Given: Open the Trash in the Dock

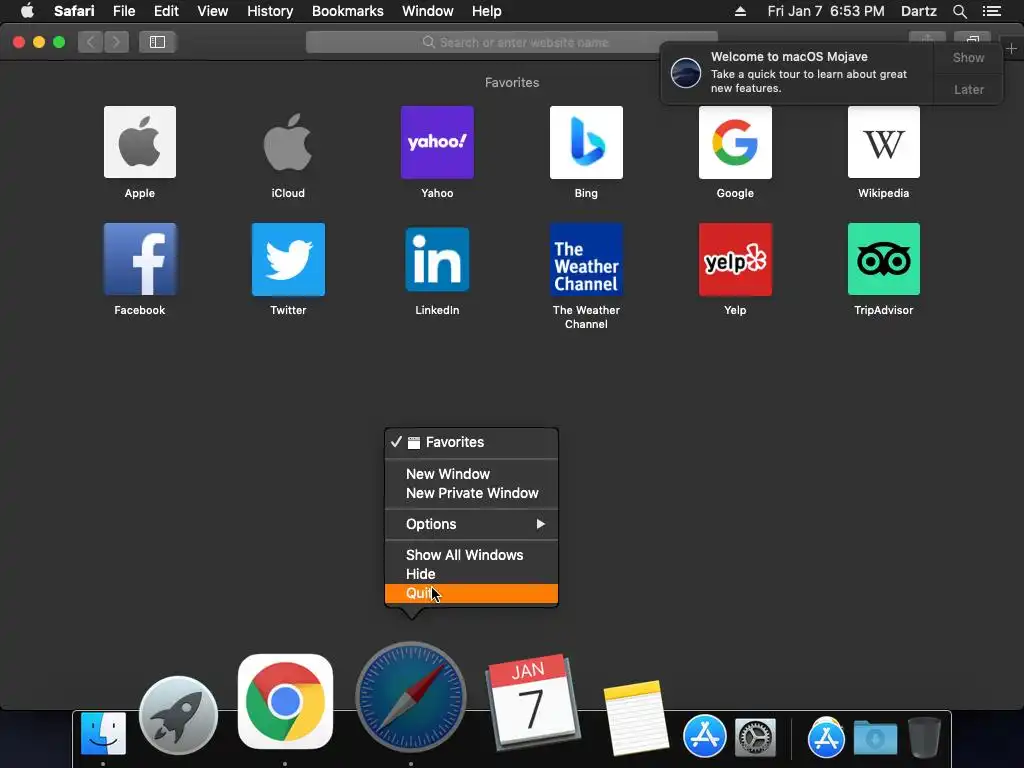Looking at the screenshot, I should pyautogui.click(x=925, y=737).
